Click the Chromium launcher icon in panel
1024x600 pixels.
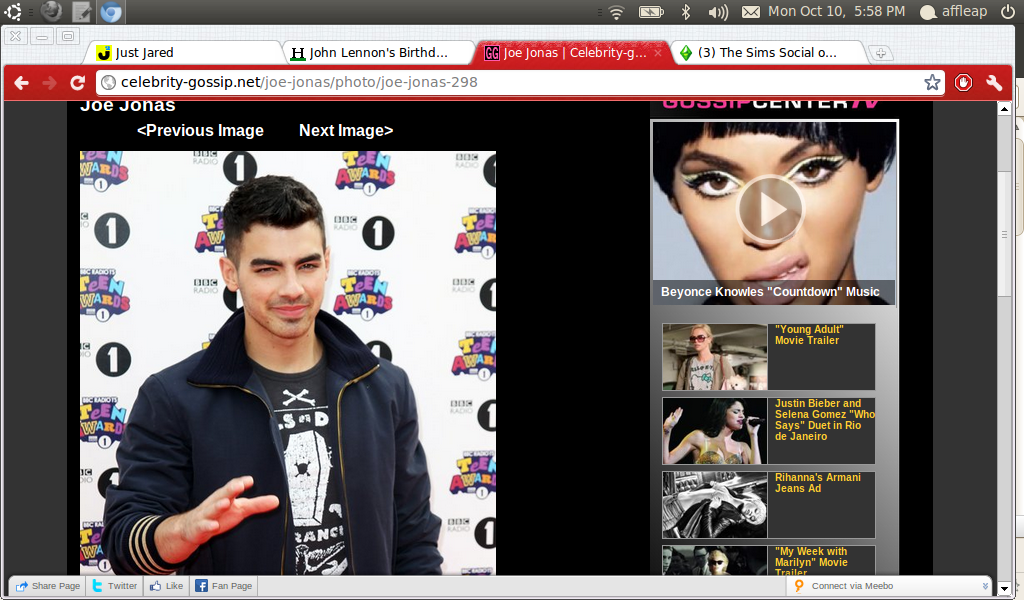point(110,11)
